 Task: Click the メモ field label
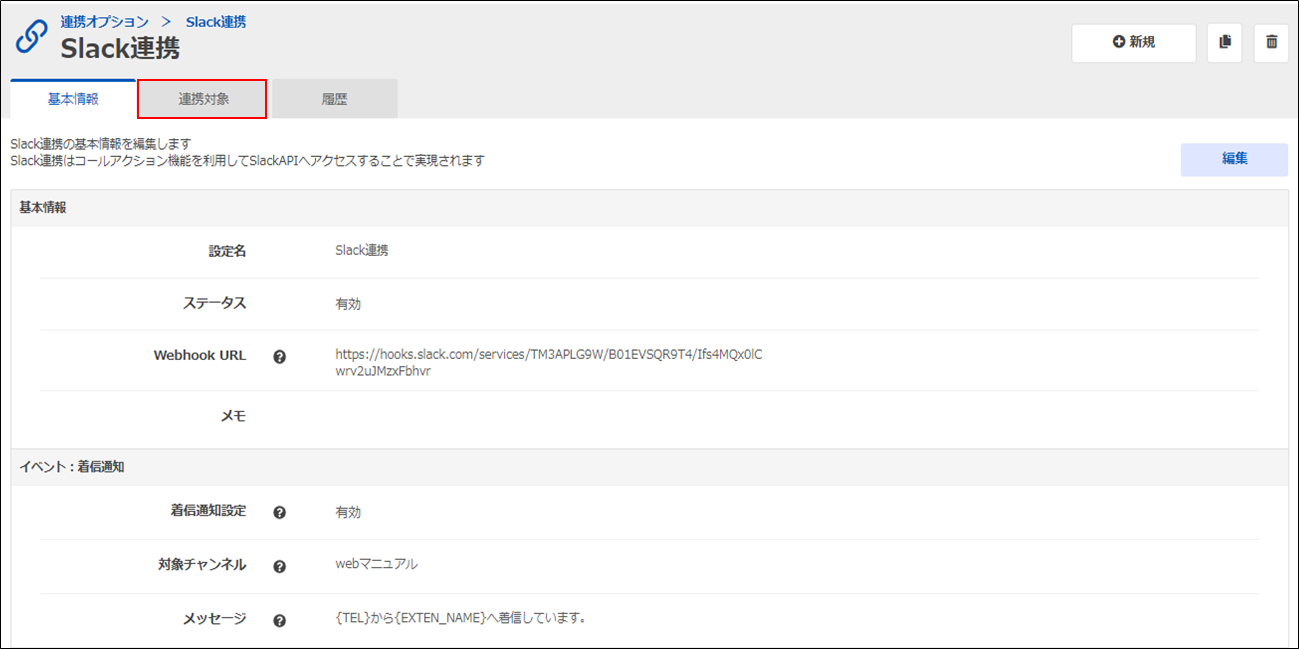coord(233,416)
